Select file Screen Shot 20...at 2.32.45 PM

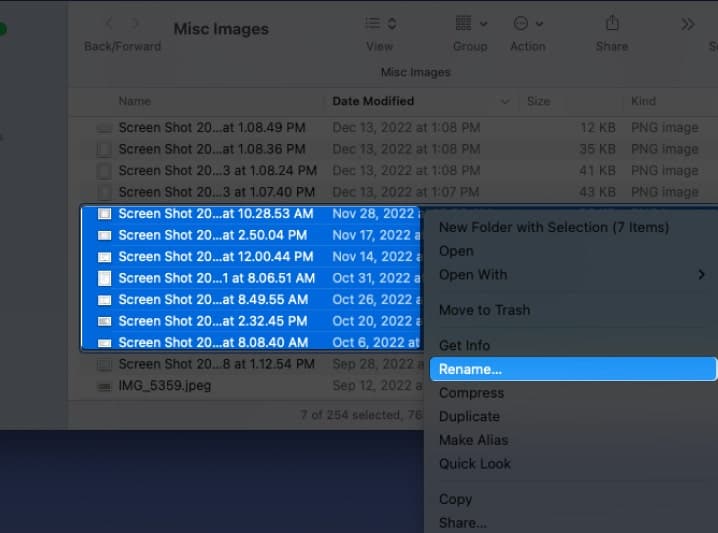point(212,321)
